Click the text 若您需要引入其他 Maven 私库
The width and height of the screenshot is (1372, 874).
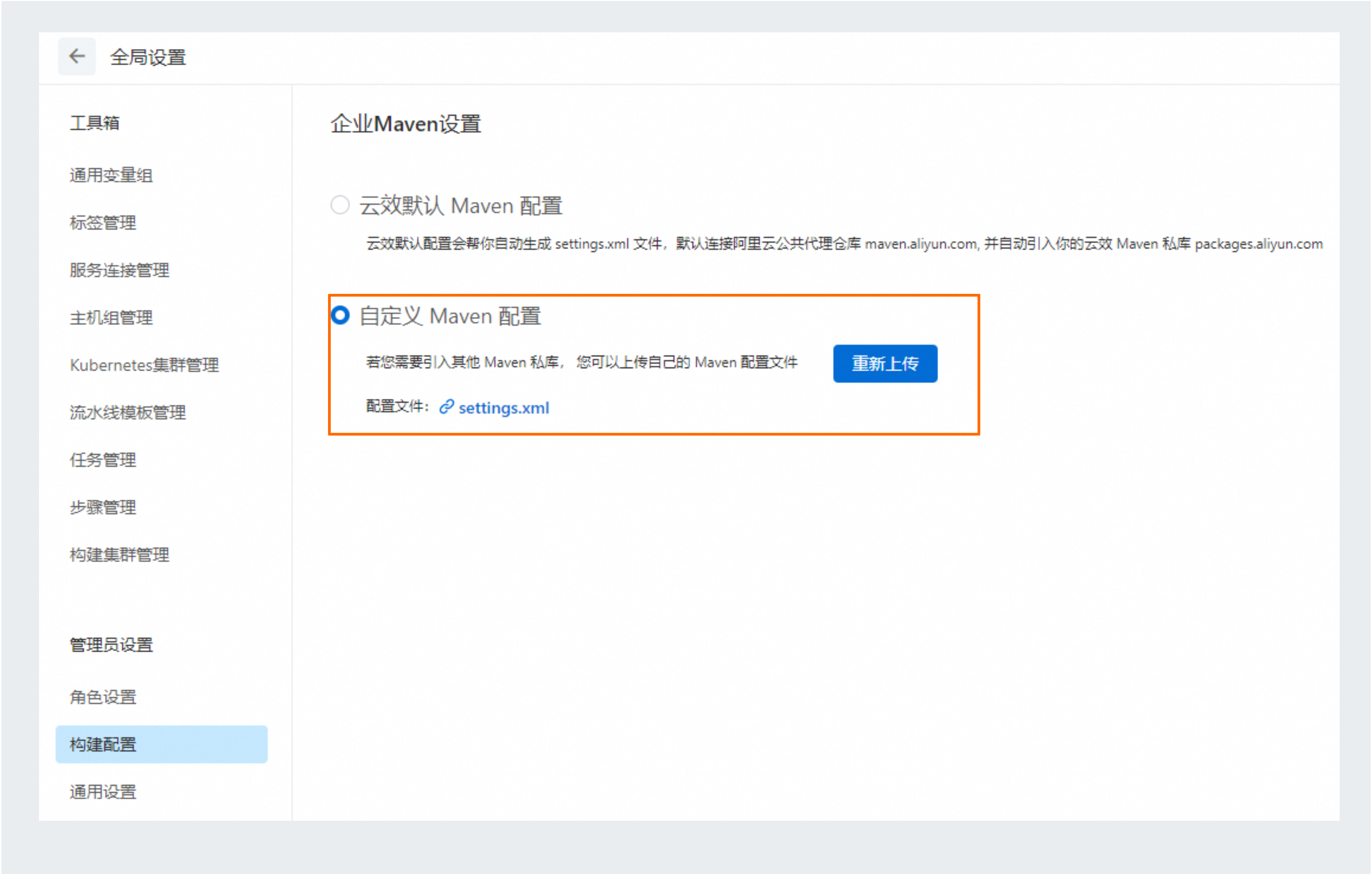coord(465,362)
